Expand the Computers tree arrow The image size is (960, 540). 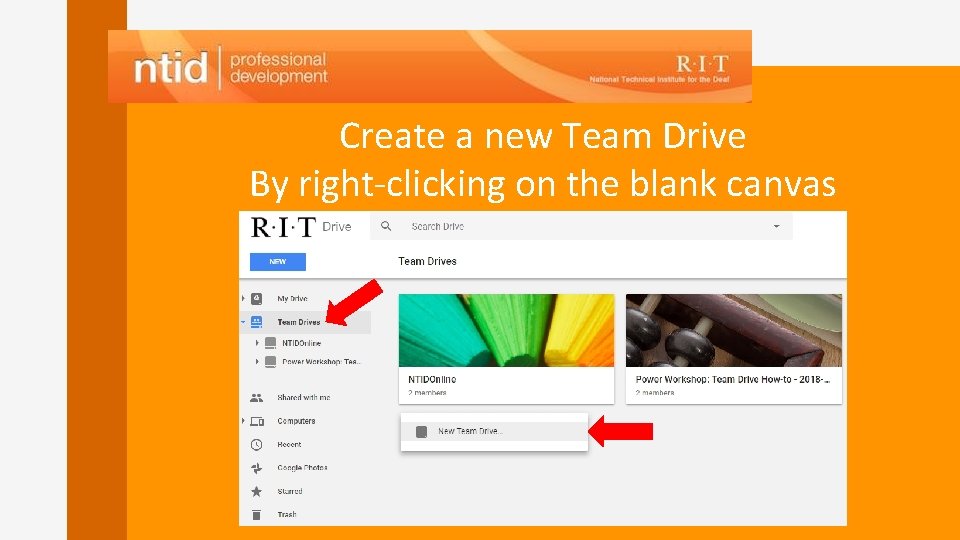click(x=243, y=421)
